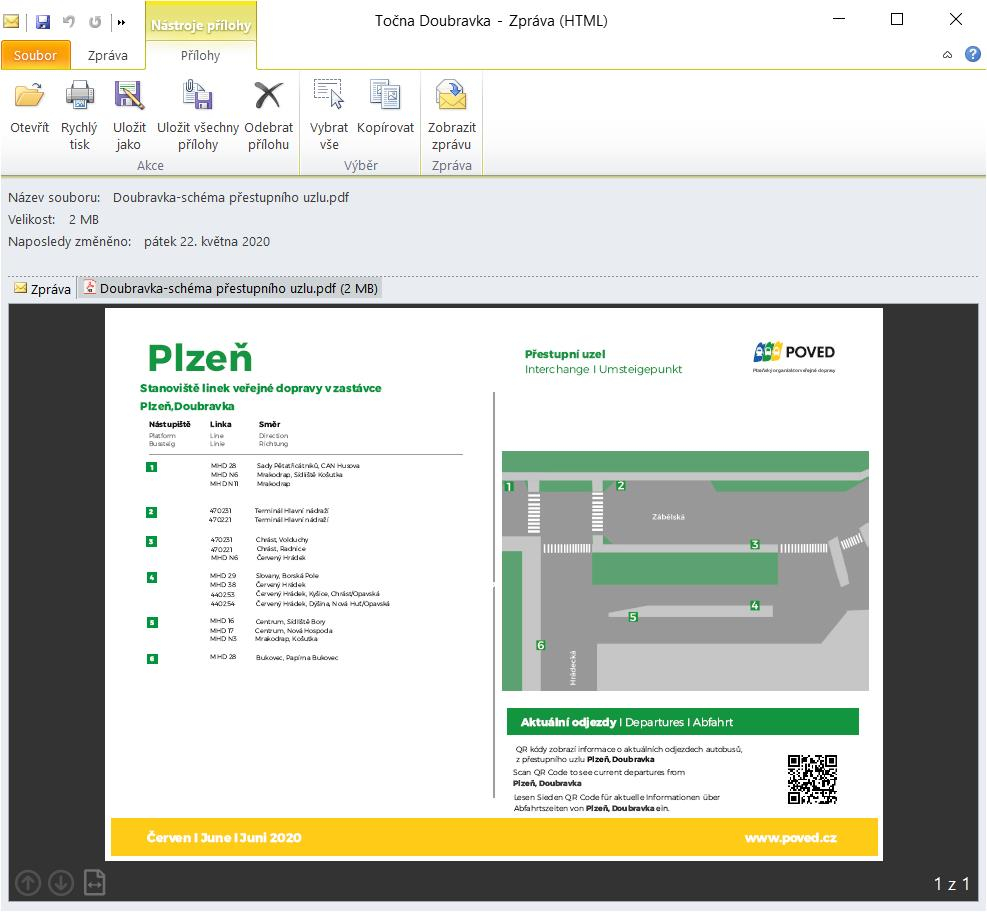Click the www.poved.cz link in the PDF

(791, 837)
